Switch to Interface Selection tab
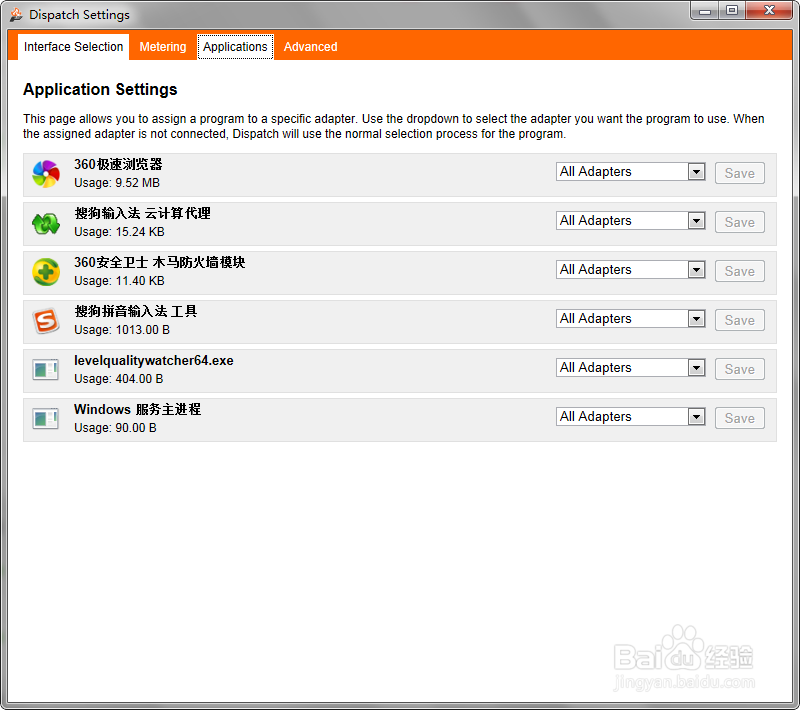Viewport: 800px width, 710px height. 73,47
